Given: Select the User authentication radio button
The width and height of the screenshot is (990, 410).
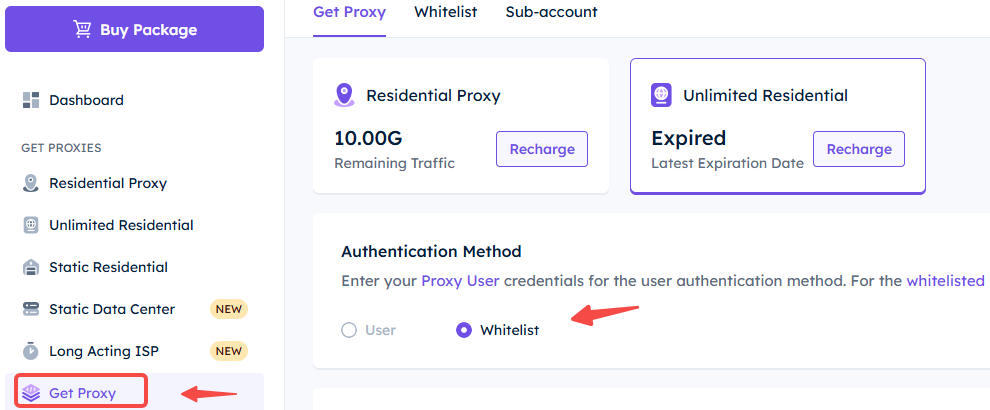Looking at the screenshot, I should pos(349,330).
